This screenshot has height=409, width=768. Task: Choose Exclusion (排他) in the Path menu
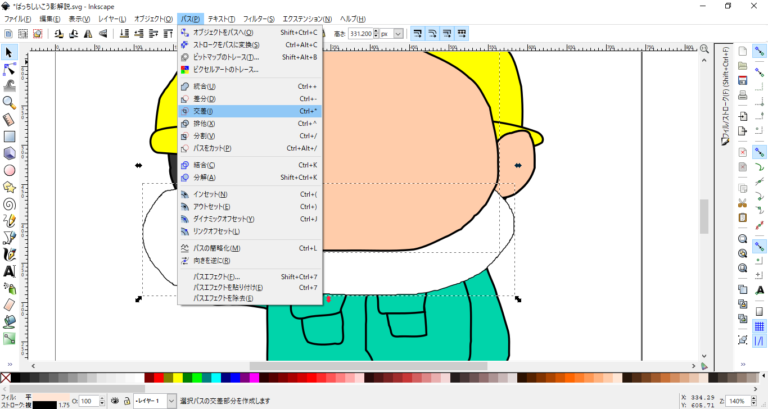(250, 123)
